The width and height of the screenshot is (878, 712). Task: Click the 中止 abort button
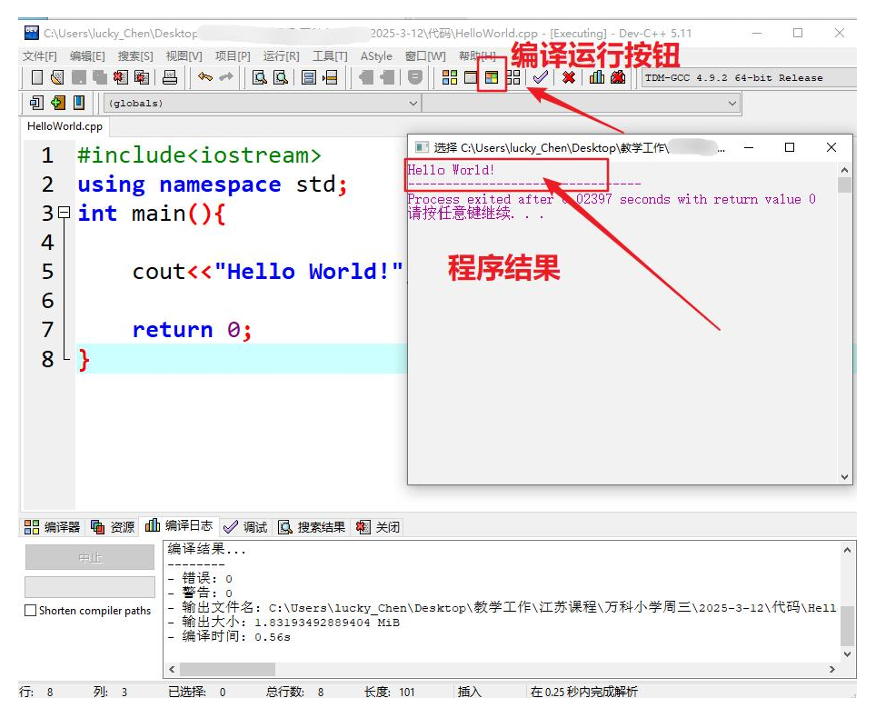[88, 557]
